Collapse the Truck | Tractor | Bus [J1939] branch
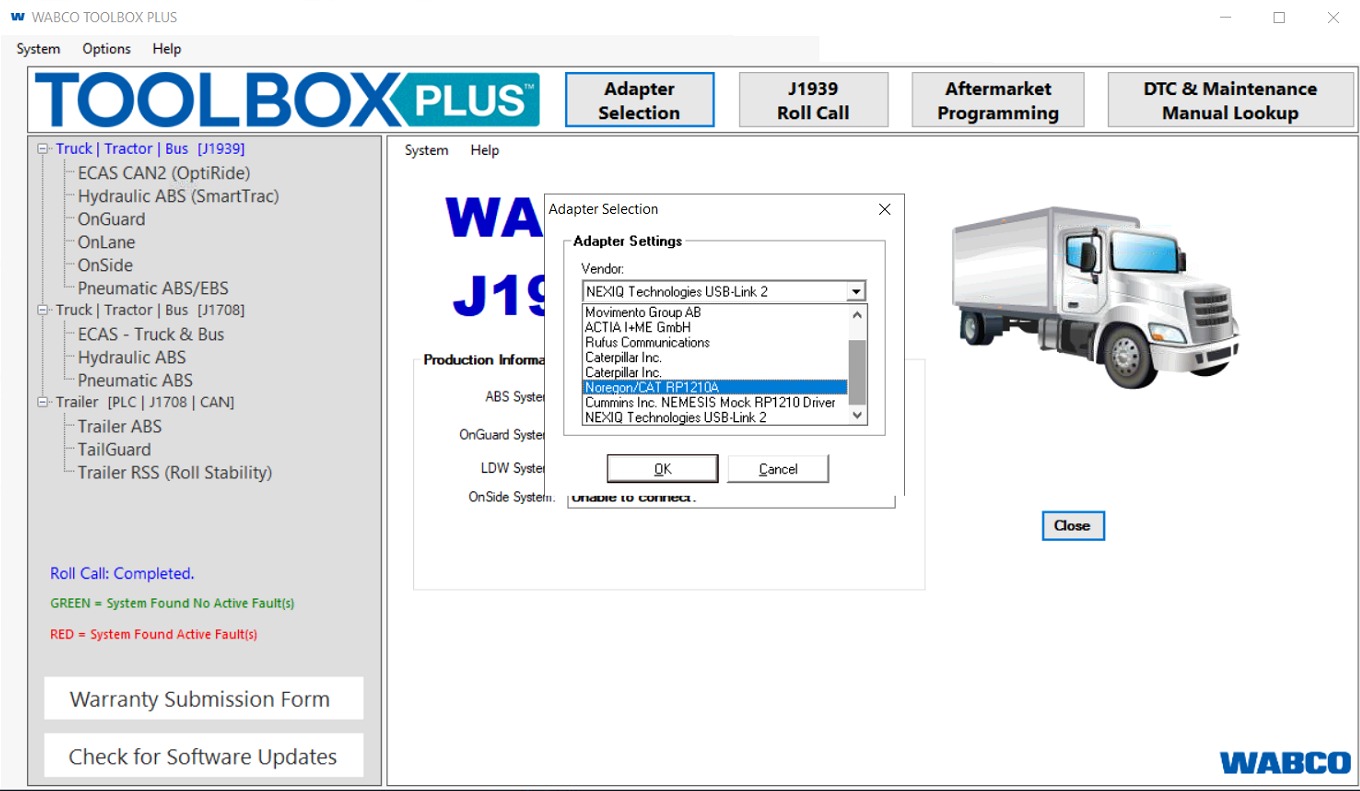The height and width of the screenshot is (791, 1360). [x=42, y=148]
